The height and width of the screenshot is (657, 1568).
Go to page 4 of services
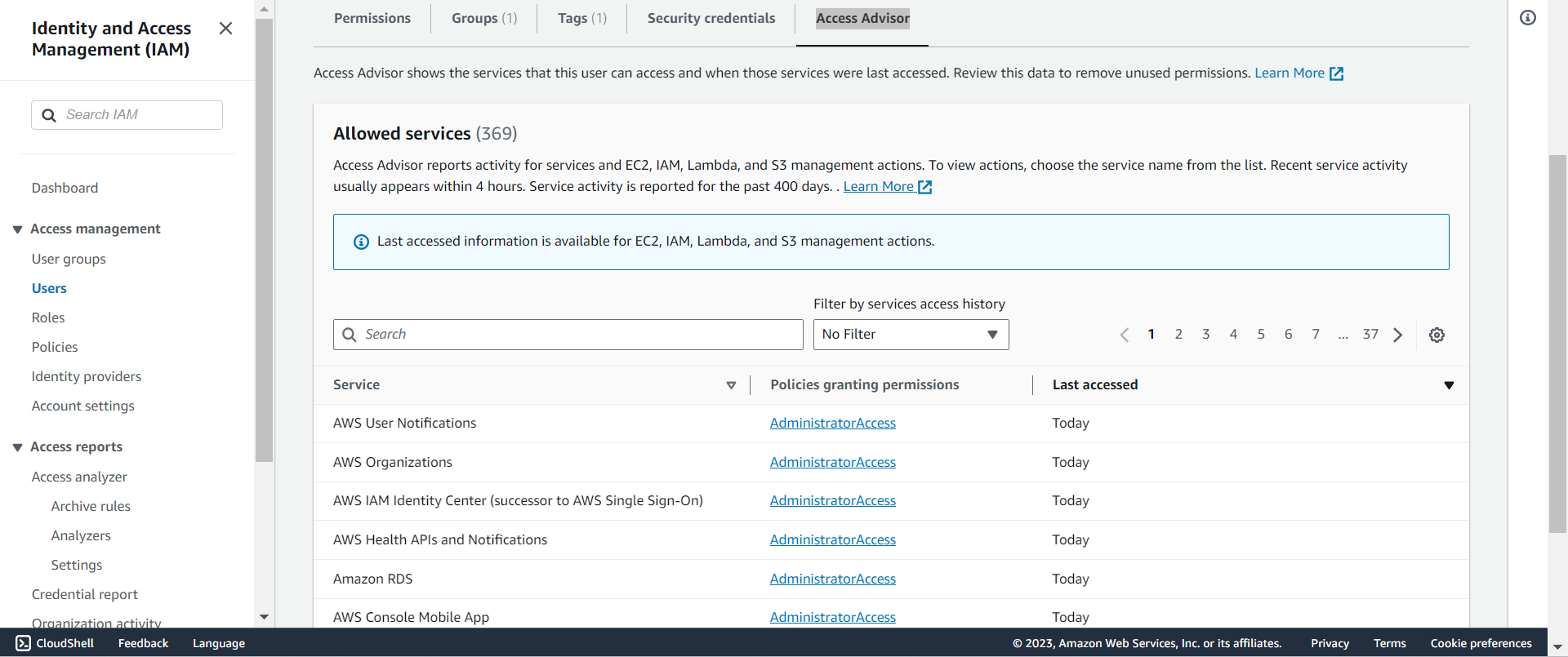point(1233,334)
